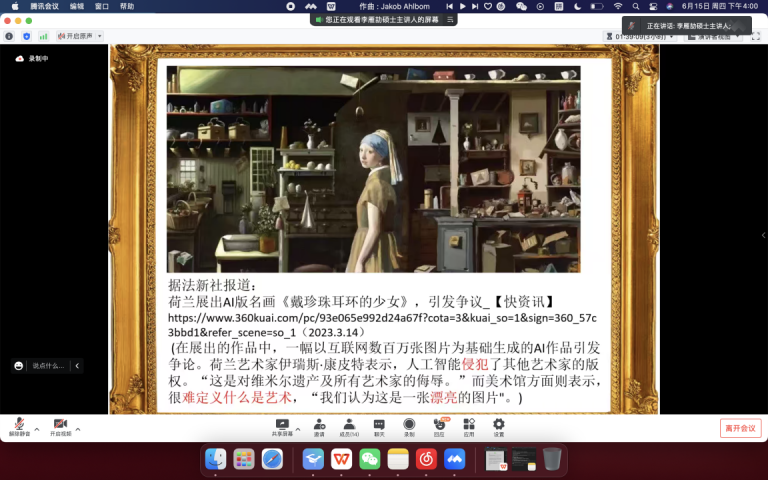This screenshot has width=768, height=480.
Task: Collapse quick chat bar with left arrow
Action: pos(77,366)
